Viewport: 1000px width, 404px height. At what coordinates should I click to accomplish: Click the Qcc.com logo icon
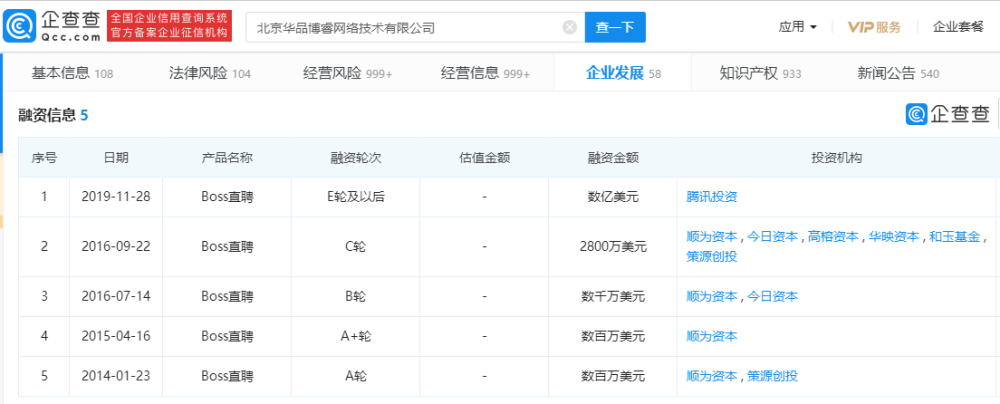[19, 27]
